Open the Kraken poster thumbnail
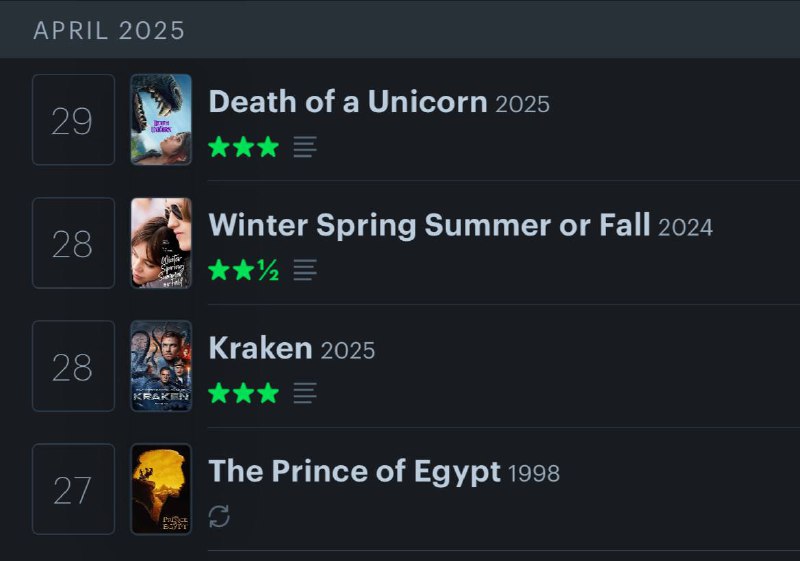The height and width of the screenshot is (561, 800). click(x=161, y=366)
